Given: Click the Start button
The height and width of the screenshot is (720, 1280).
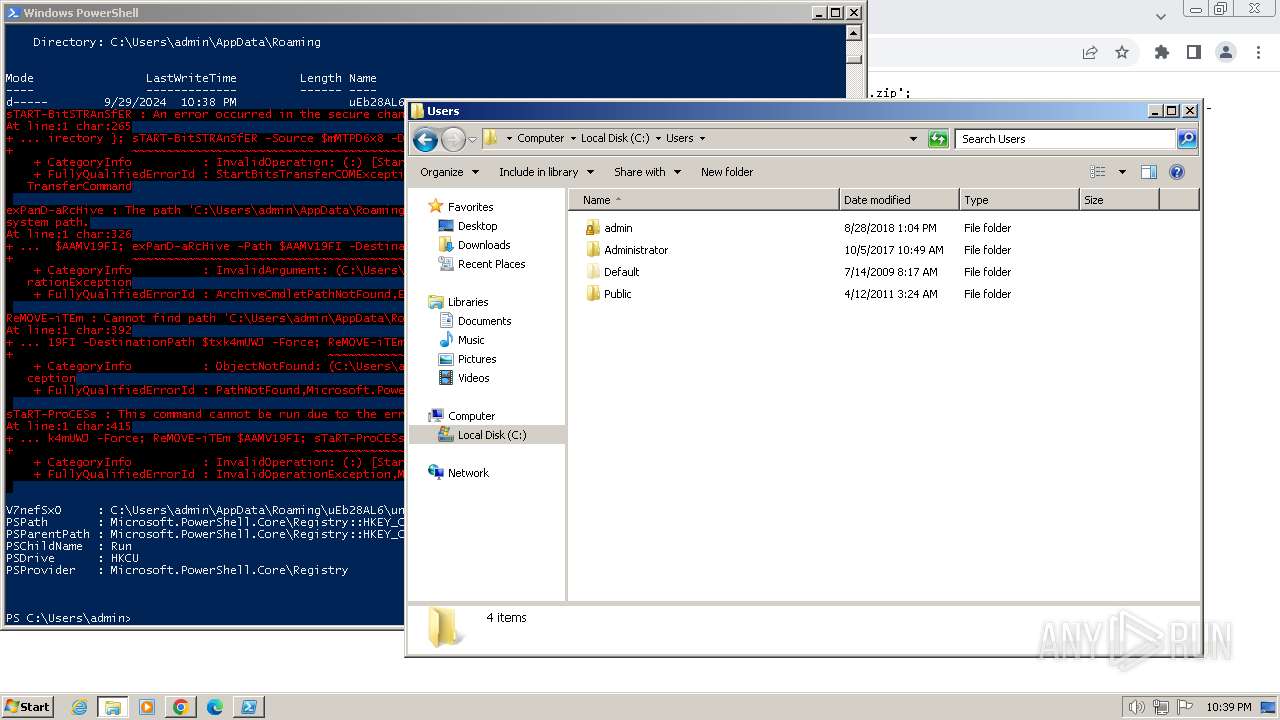Looking at the screenshot, I should click(x=28, y=707).
